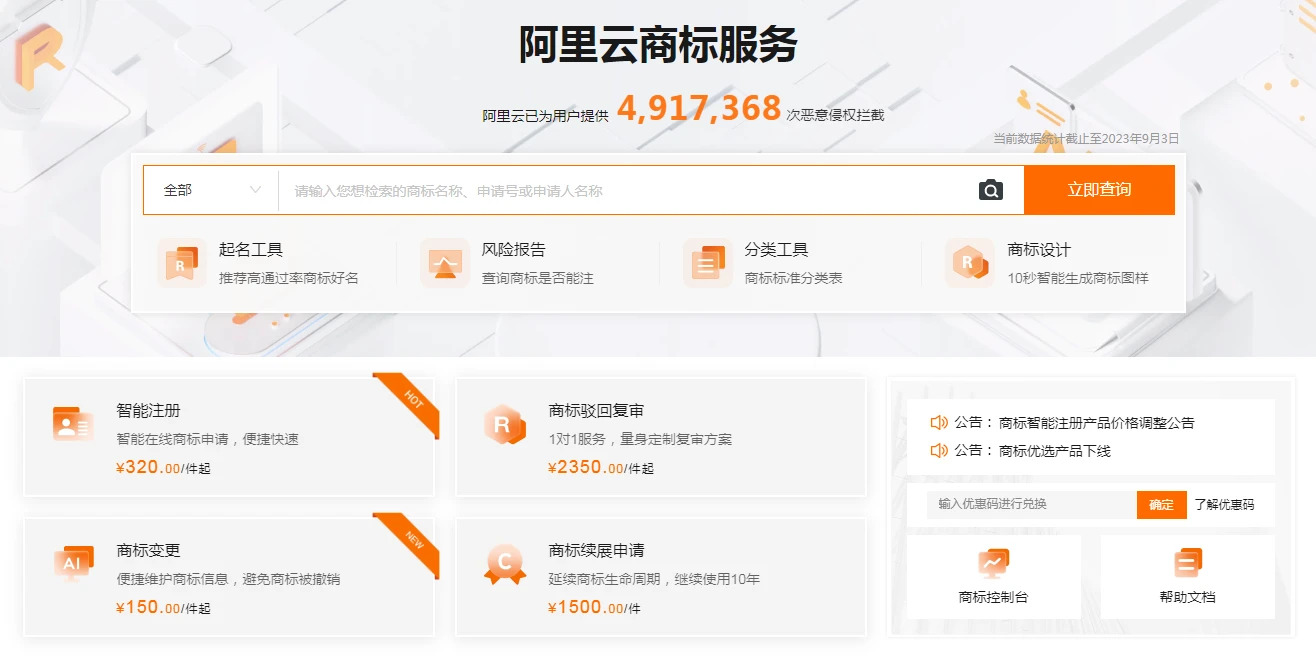Open the 商标续展申请 service title
Viewport: 1316px width, 672px height.
tap(596, 551)
